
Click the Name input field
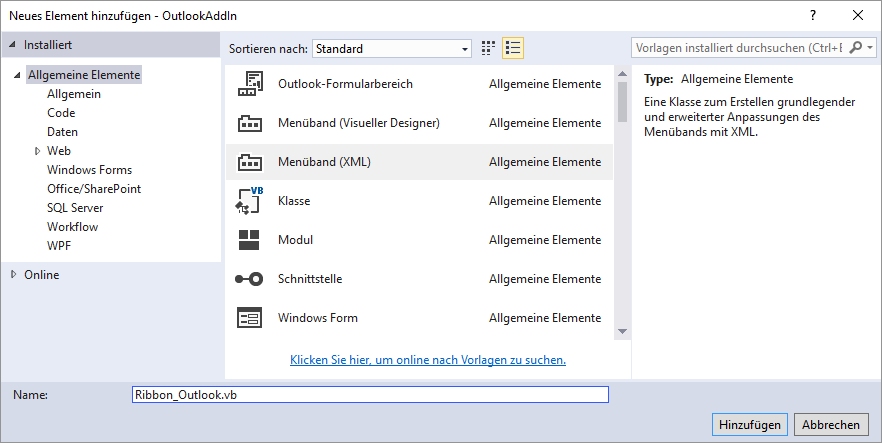pyautogui.click(x=370, y=395)
